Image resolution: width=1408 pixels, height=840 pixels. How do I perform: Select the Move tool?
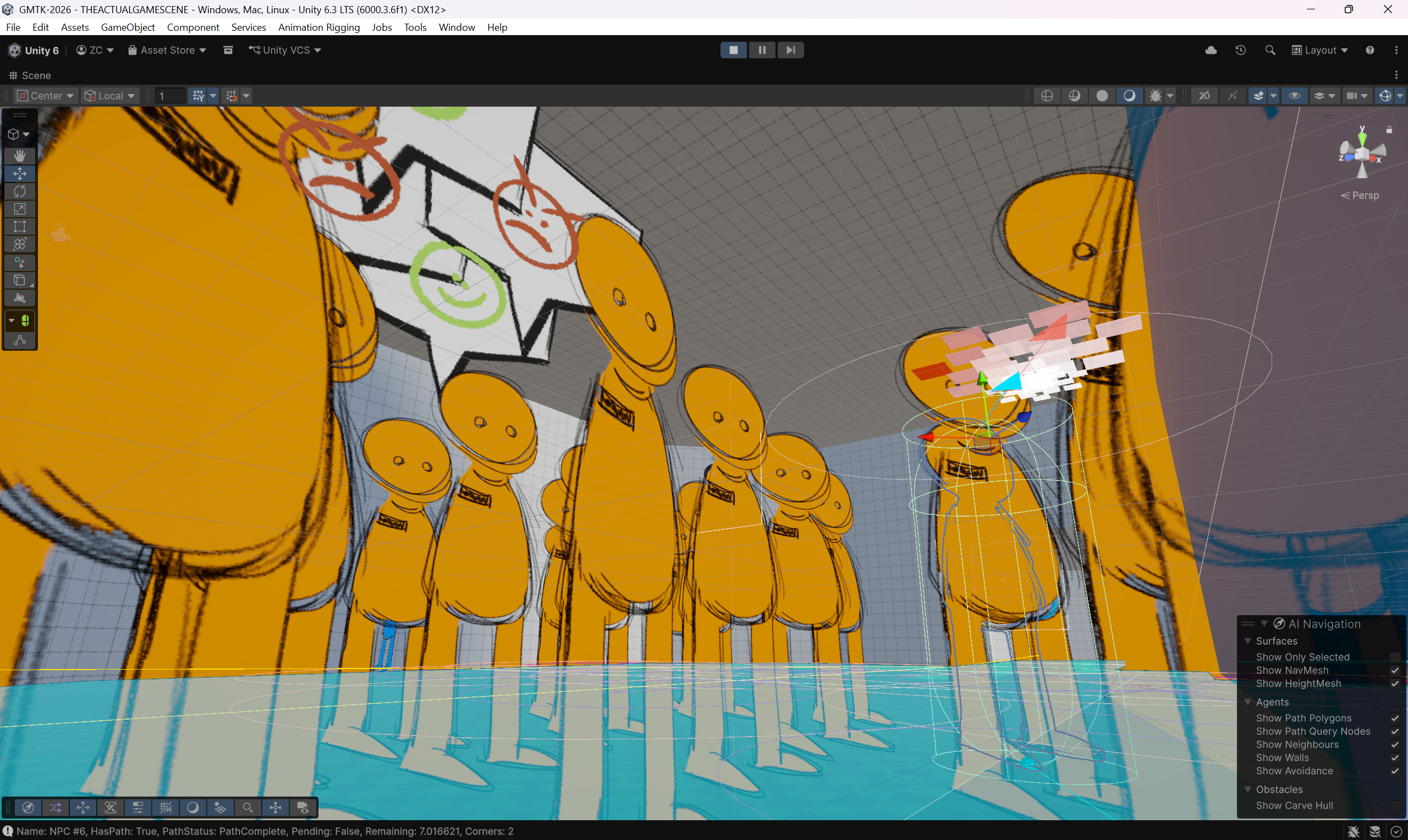pyautogui.click(x=20, y=173)
